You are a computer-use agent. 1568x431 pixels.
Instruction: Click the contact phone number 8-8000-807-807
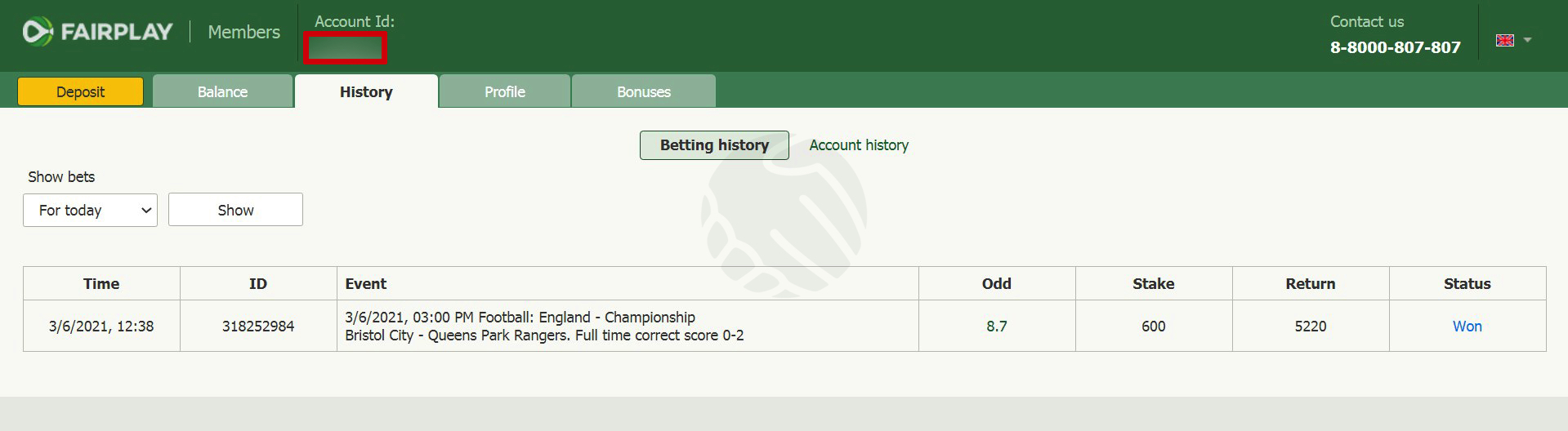pyautogui.click(x=1395, y=47)
